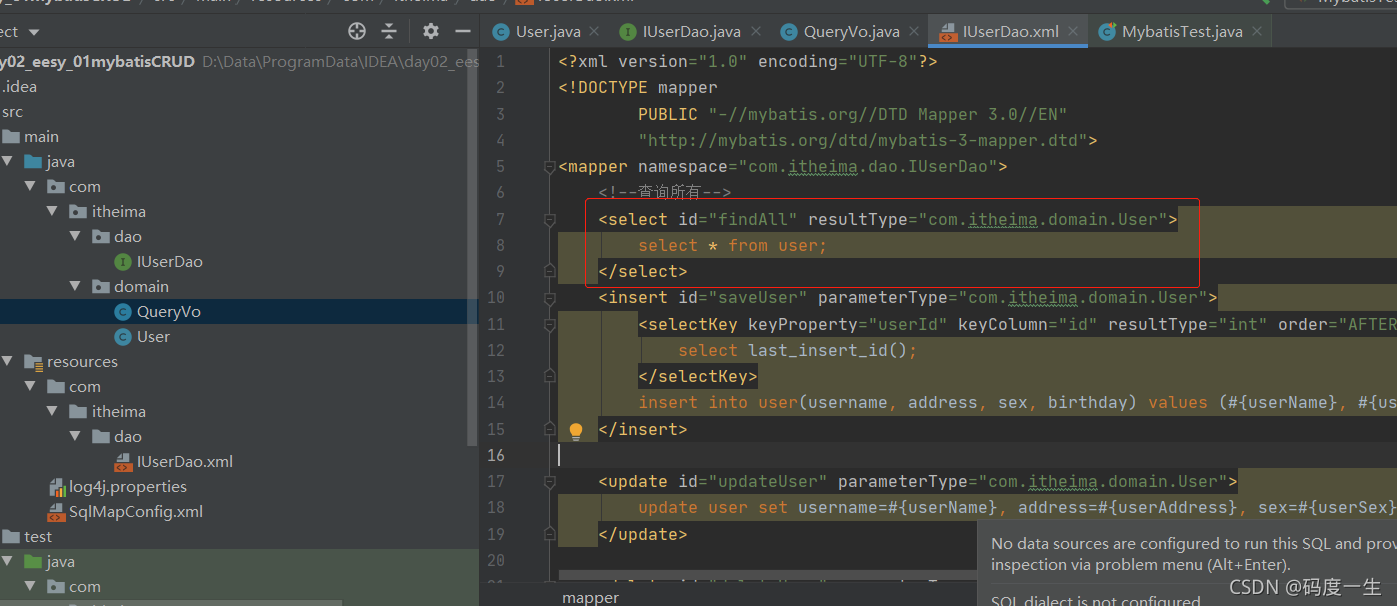Click the light bulb intention icon
The width and height of the screenshot is (1397, 606).
576,430
